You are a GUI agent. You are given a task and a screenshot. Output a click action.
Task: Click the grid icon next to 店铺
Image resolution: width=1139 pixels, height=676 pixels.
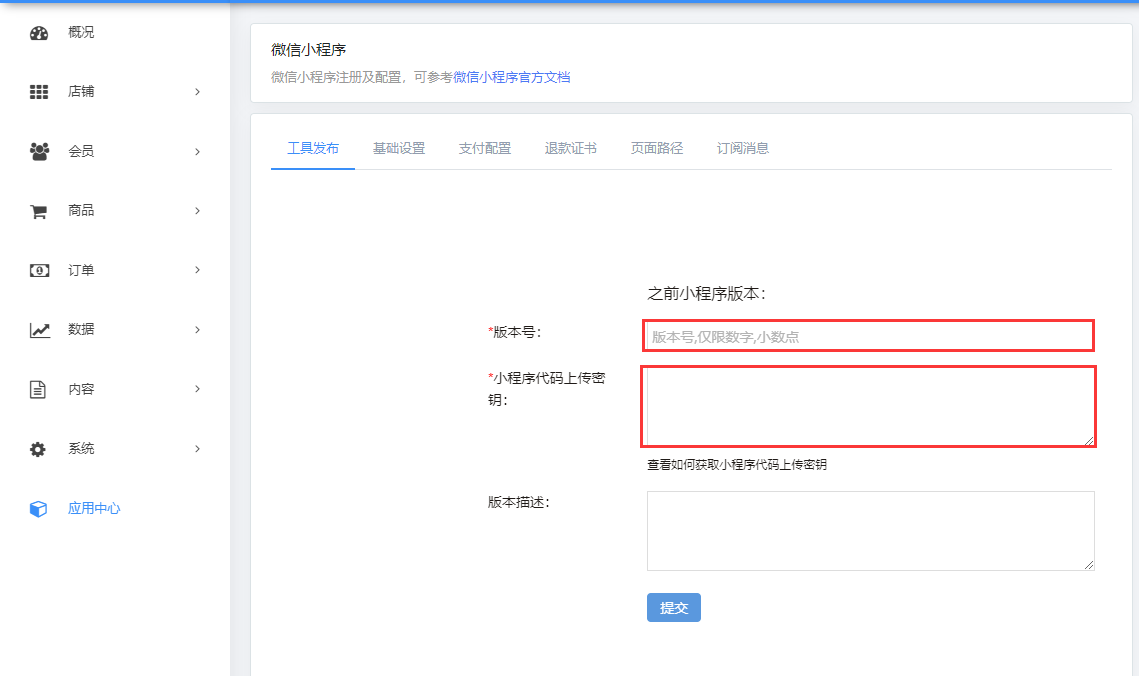coord(39,92)
